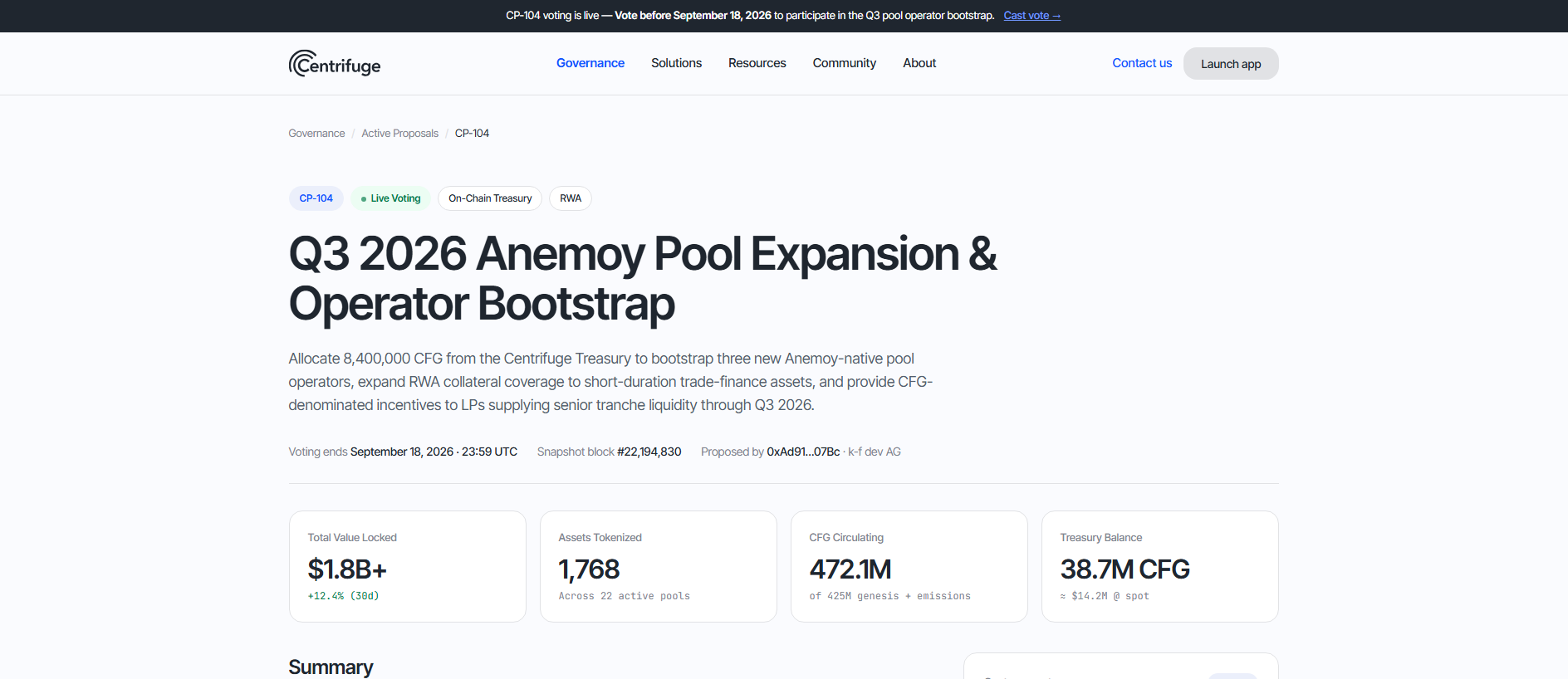Viewport: 1568px width, 679px height.
Task: Click the Centrifuge logo
Action: 335,64
